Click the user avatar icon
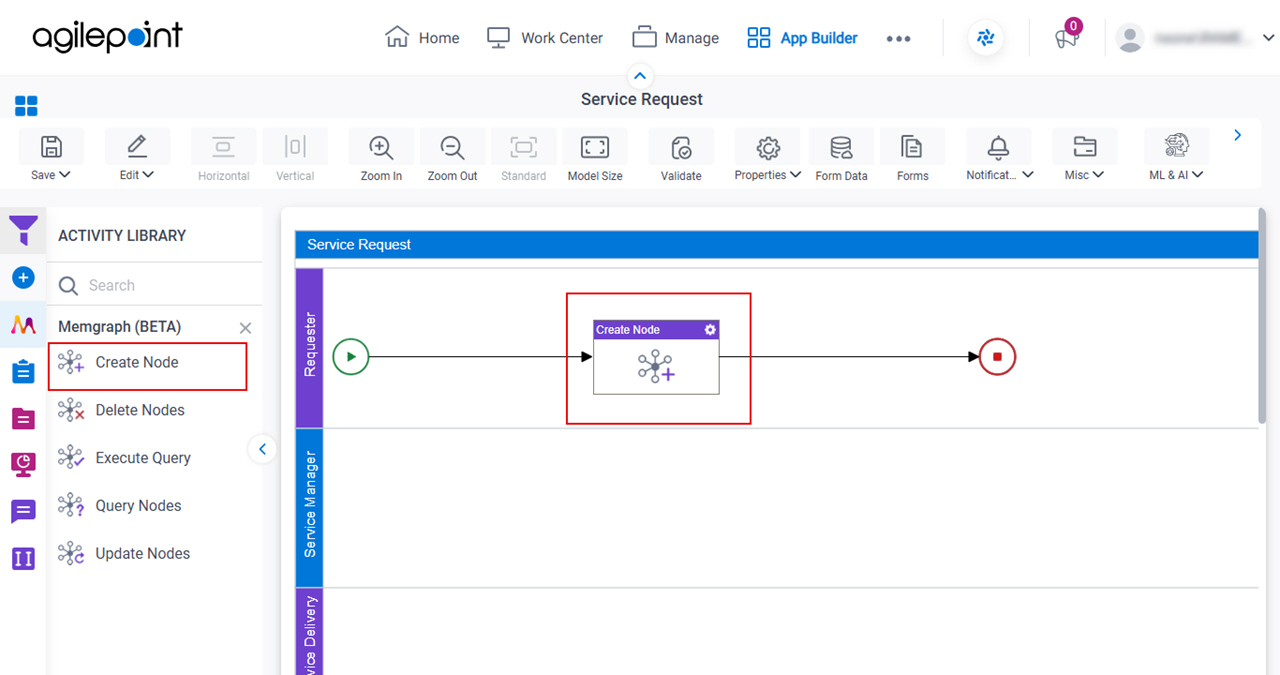The width and height of the screenshot is (1280, 675). point(1130,38)
